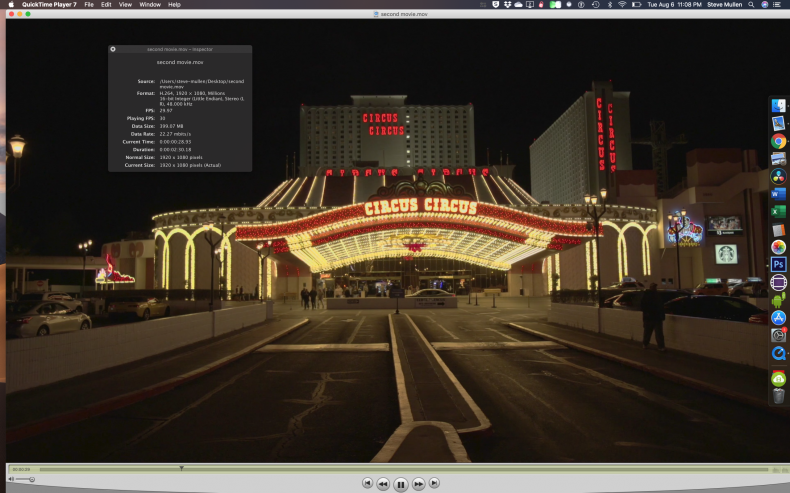
Task: Click the Current Size value in Inspector
Action: coord(190,165)
